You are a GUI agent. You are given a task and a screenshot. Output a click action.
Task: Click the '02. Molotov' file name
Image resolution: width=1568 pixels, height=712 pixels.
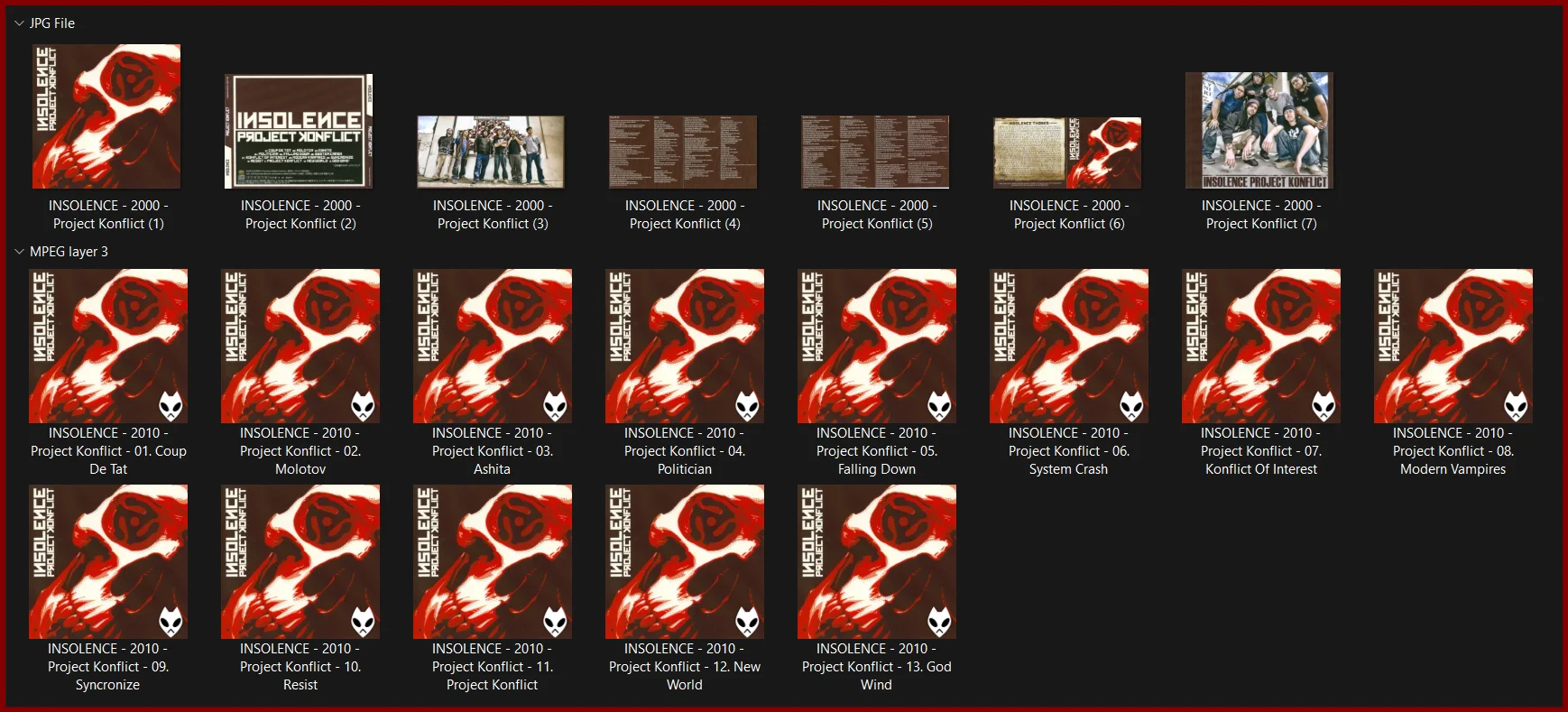point(300,451)
